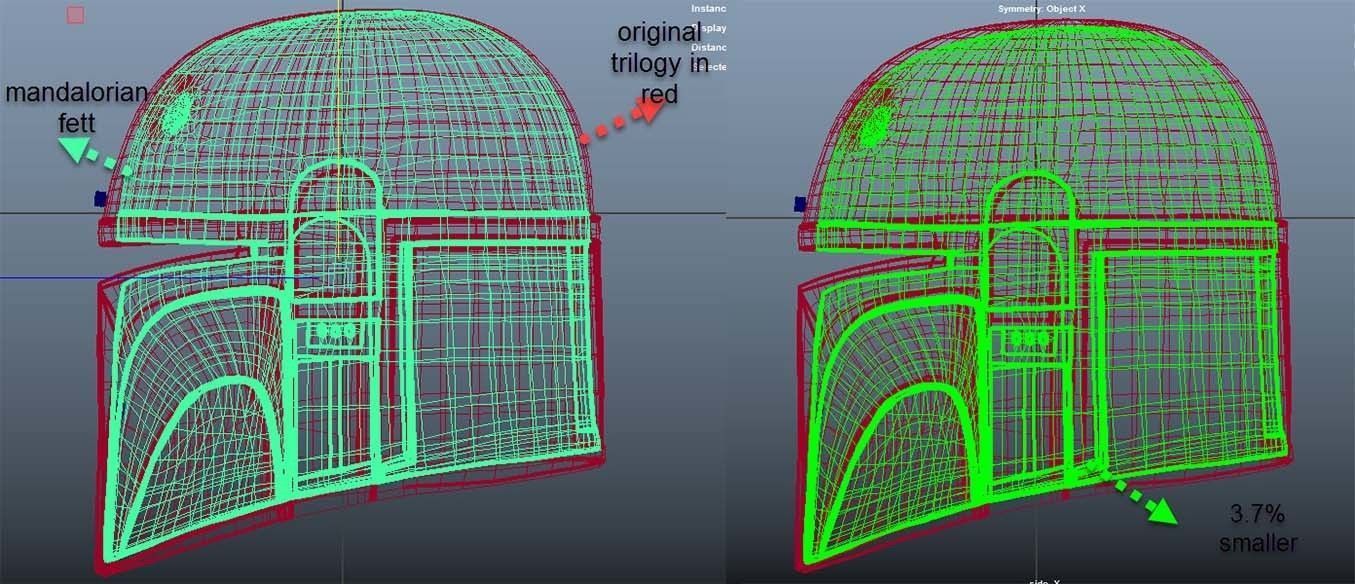
Task: Select the dark blue locator beside left helmet
Action: pos(100,198)
